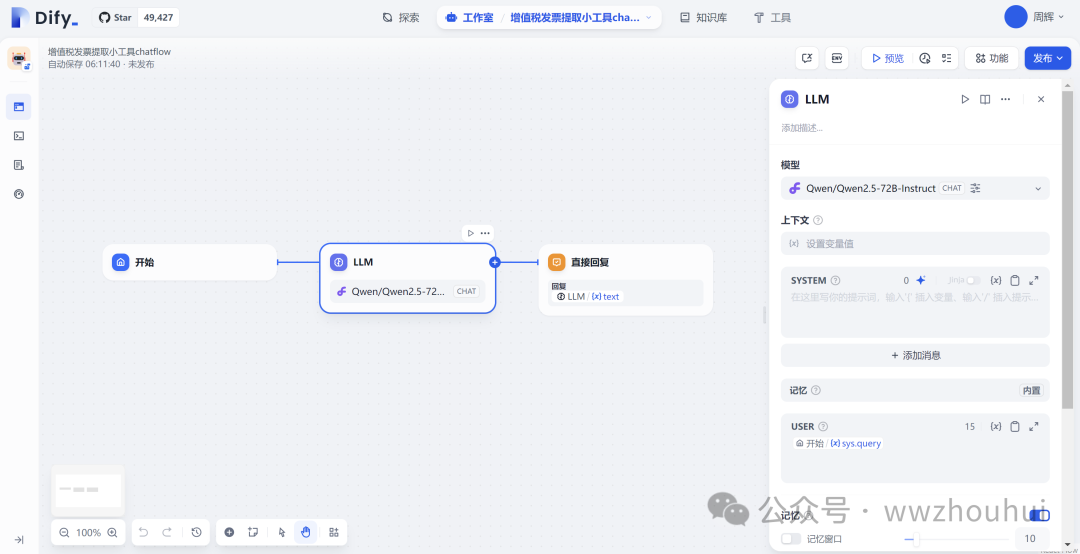Open more options in LLM panel header

pos(1006,99)
